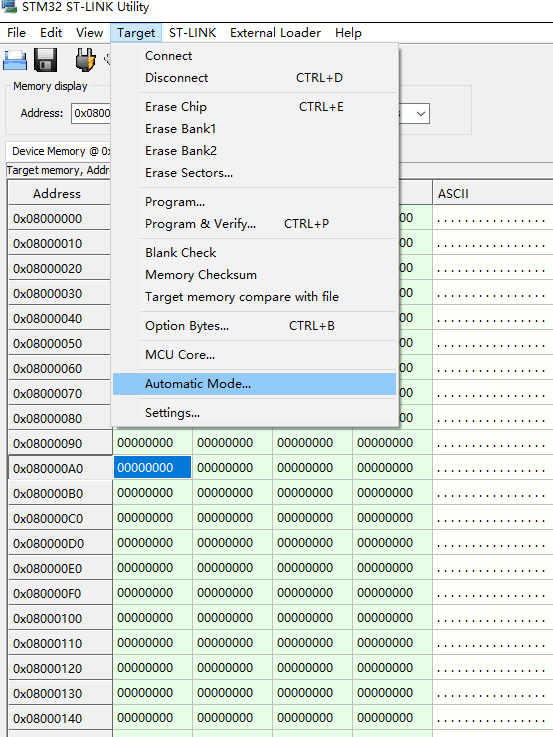
Task: Click address cell 0x080000A0
Action: tap(60, 468)
